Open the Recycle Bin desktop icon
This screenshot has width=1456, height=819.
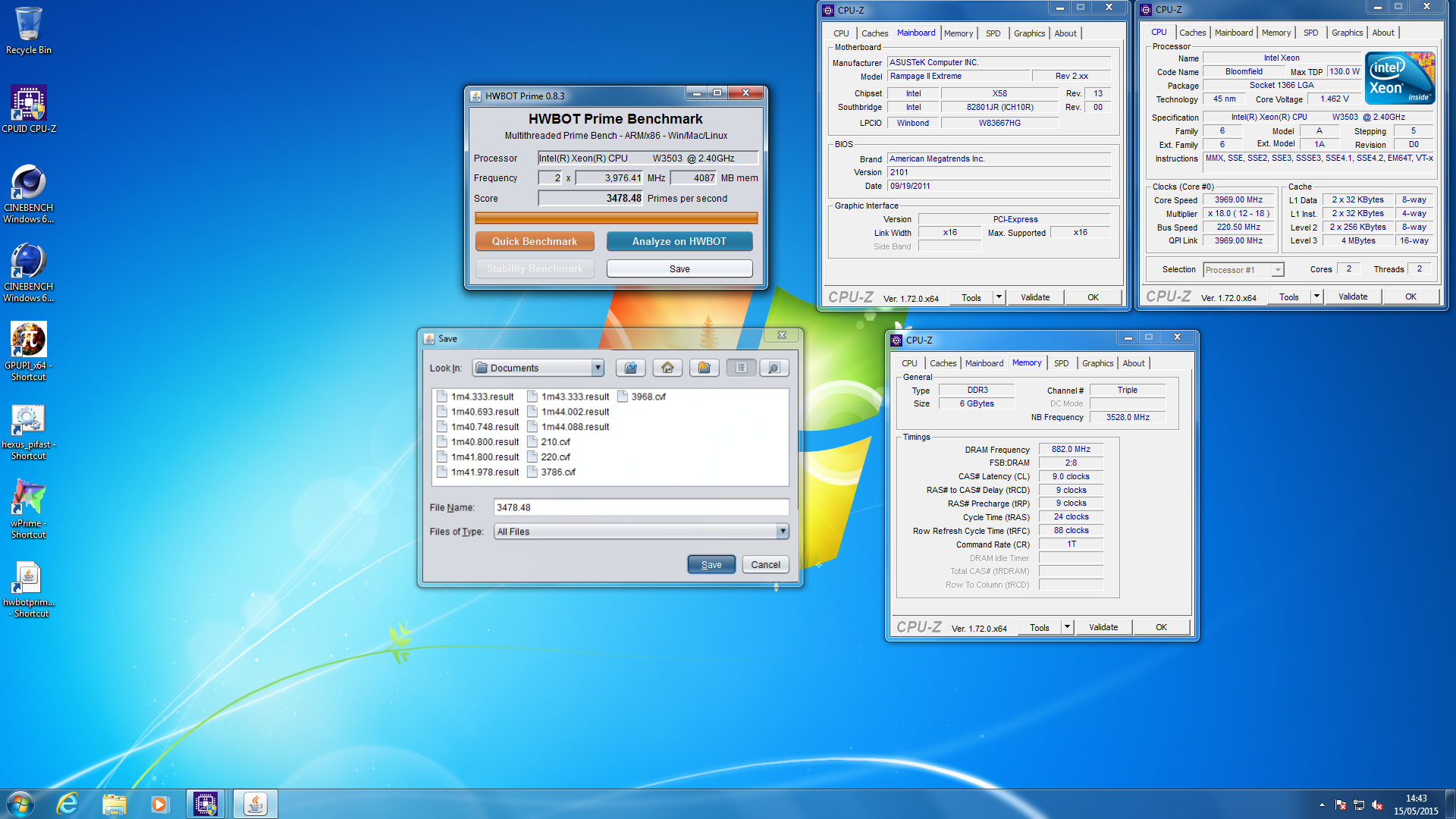(x=29, y=30)
